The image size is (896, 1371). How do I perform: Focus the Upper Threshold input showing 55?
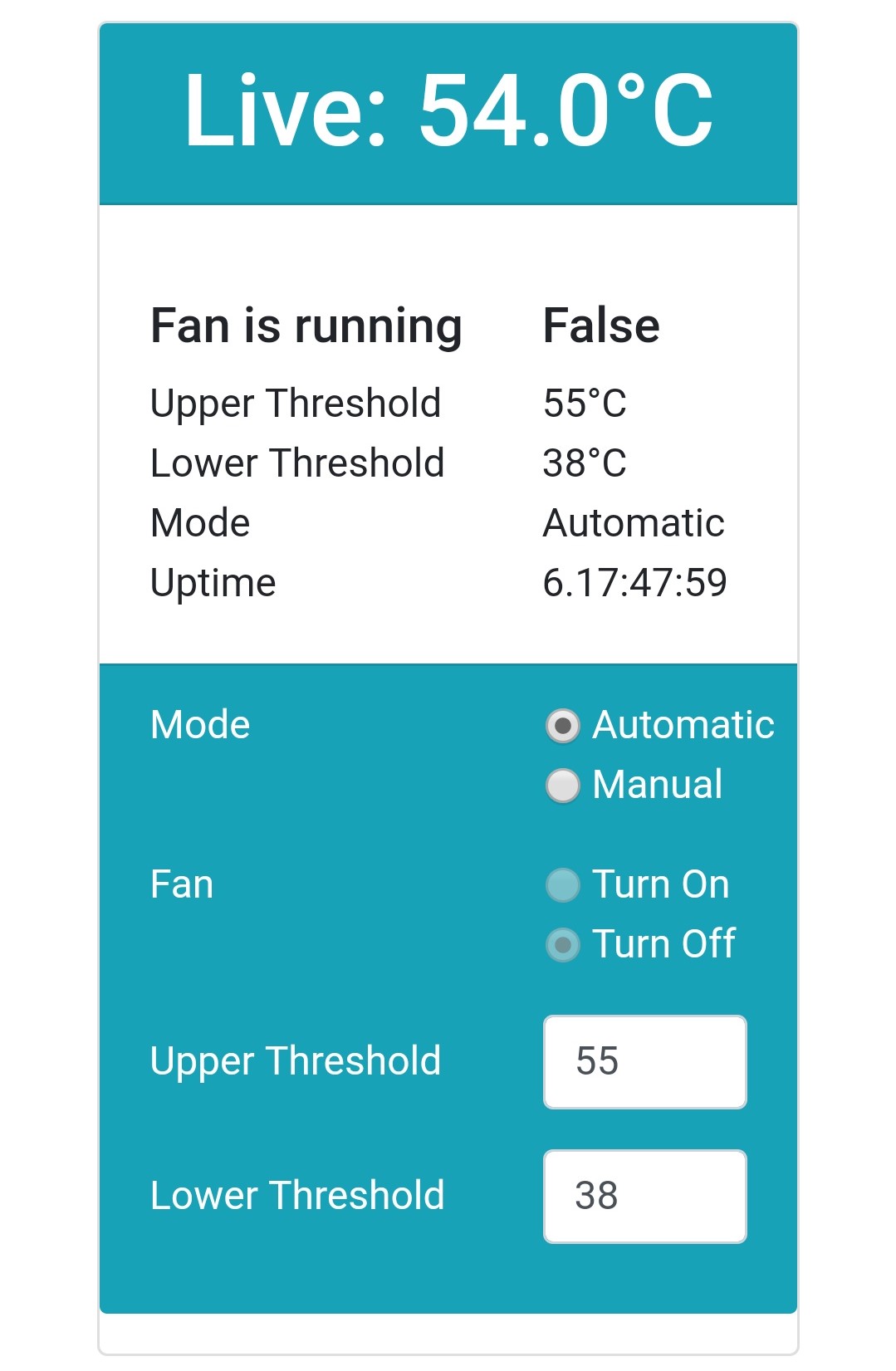(x=645, y=1062)
